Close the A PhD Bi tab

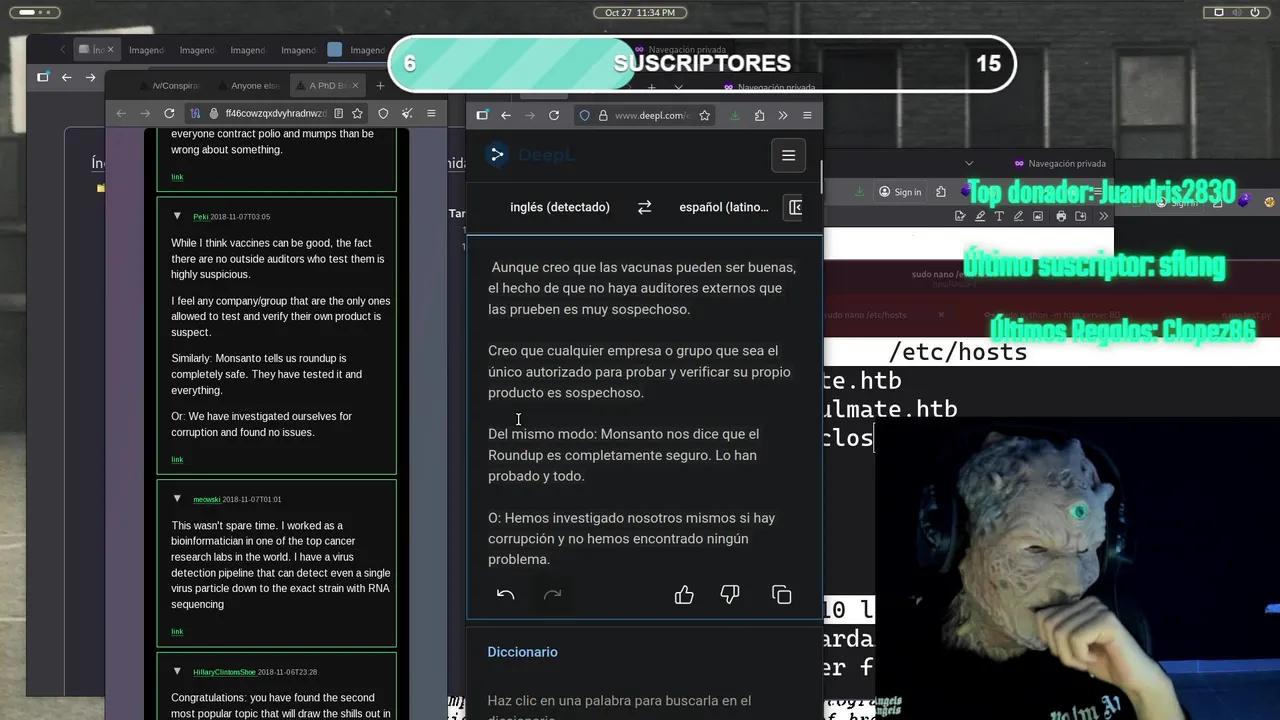pos(356,86)
